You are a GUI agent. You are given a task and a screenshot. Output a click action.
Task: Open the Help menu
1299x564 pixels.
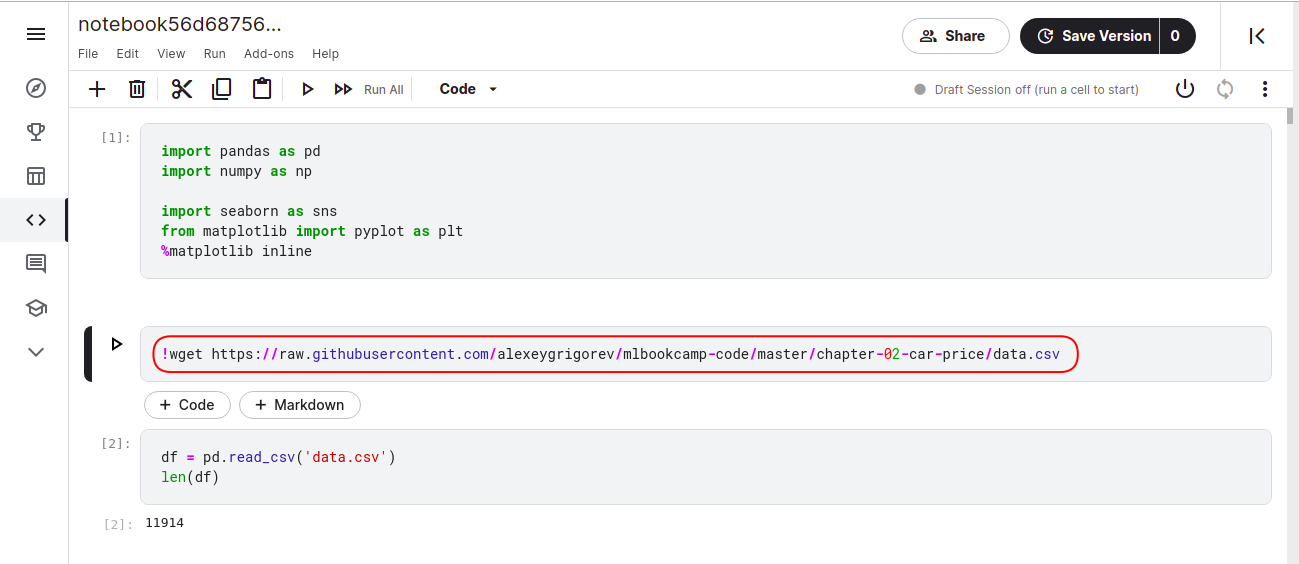tap(325, 54)
